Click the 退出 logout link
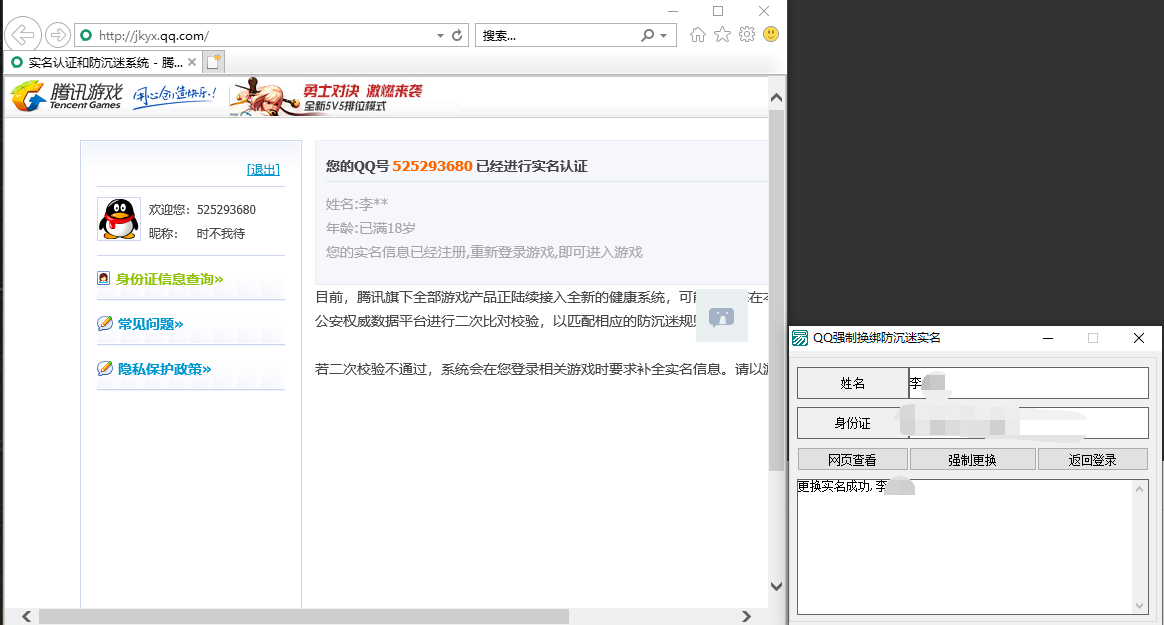Image resolution: width=1164 pixels, height=625 pixels. point(264,169)
